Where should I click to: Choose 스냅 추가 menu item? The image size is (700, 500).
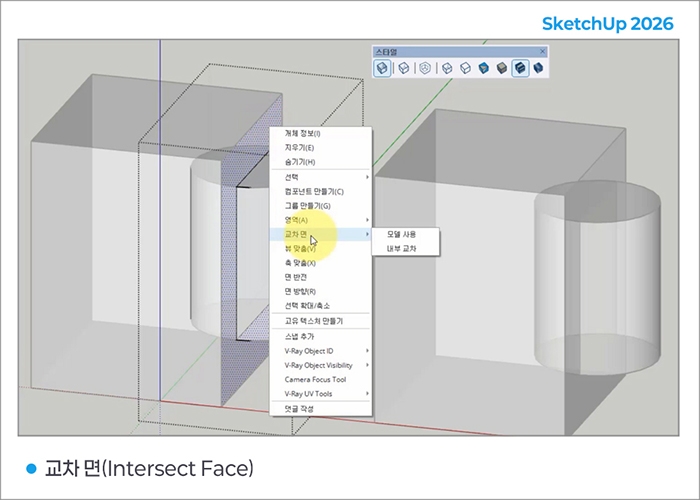tap(321, 337)
